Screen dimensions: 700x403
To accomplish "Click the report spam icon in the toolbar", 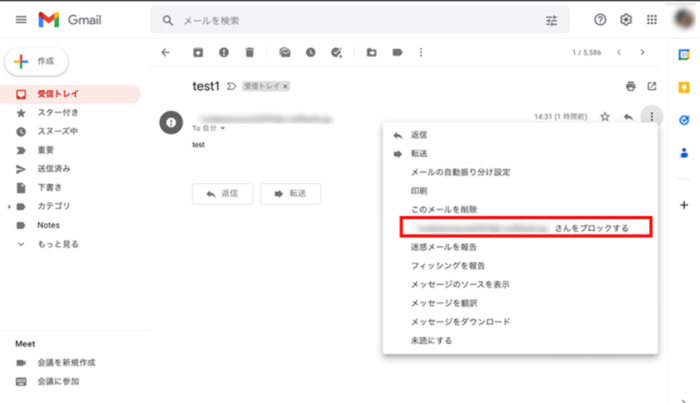I will (223, 52).
